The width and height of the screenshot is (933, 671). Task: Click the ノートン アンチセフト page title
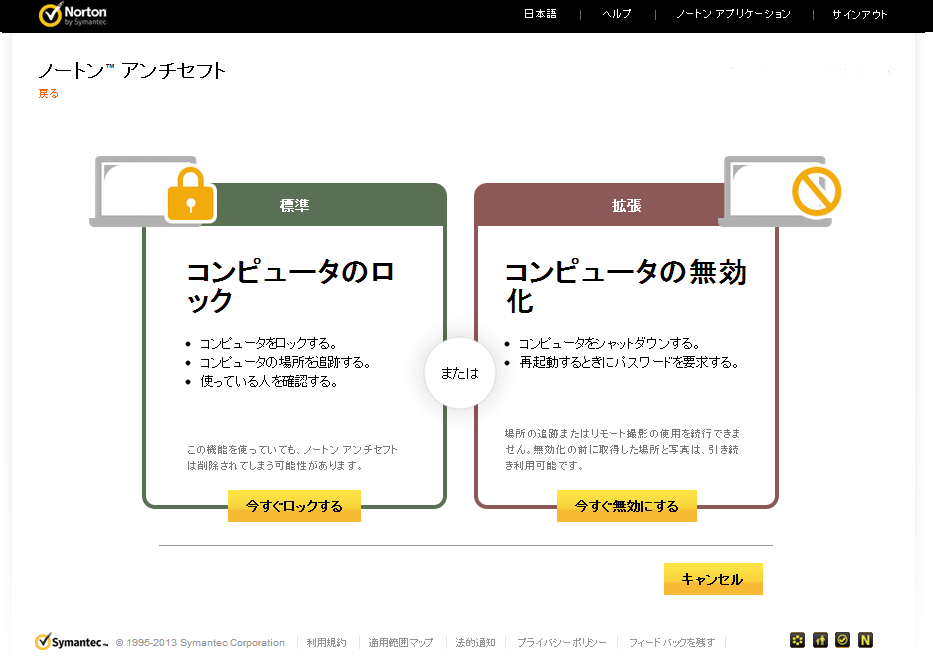(x=132, y=70)
